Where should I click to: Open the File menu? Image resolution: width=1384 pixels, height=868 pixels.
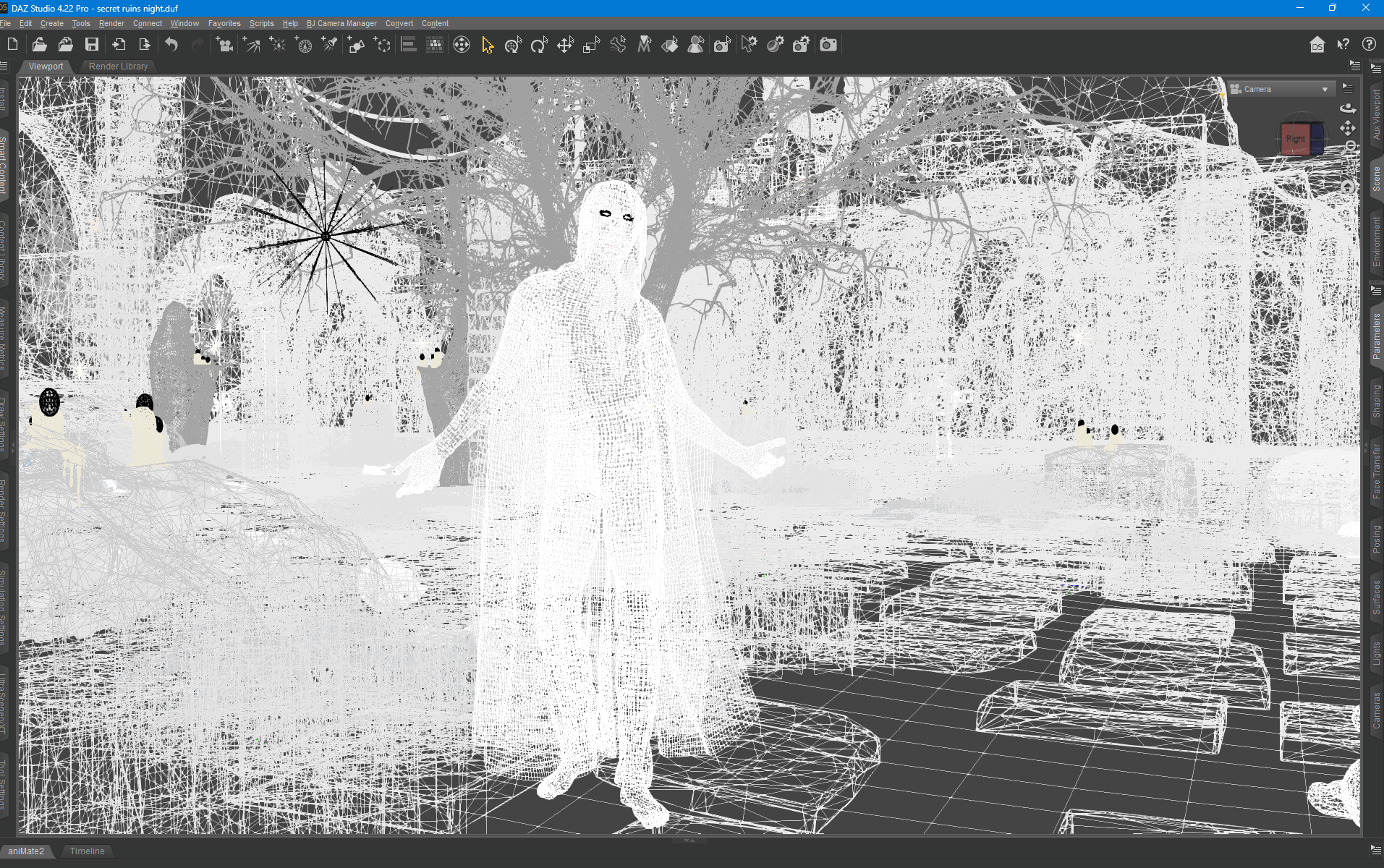[6, 23]
